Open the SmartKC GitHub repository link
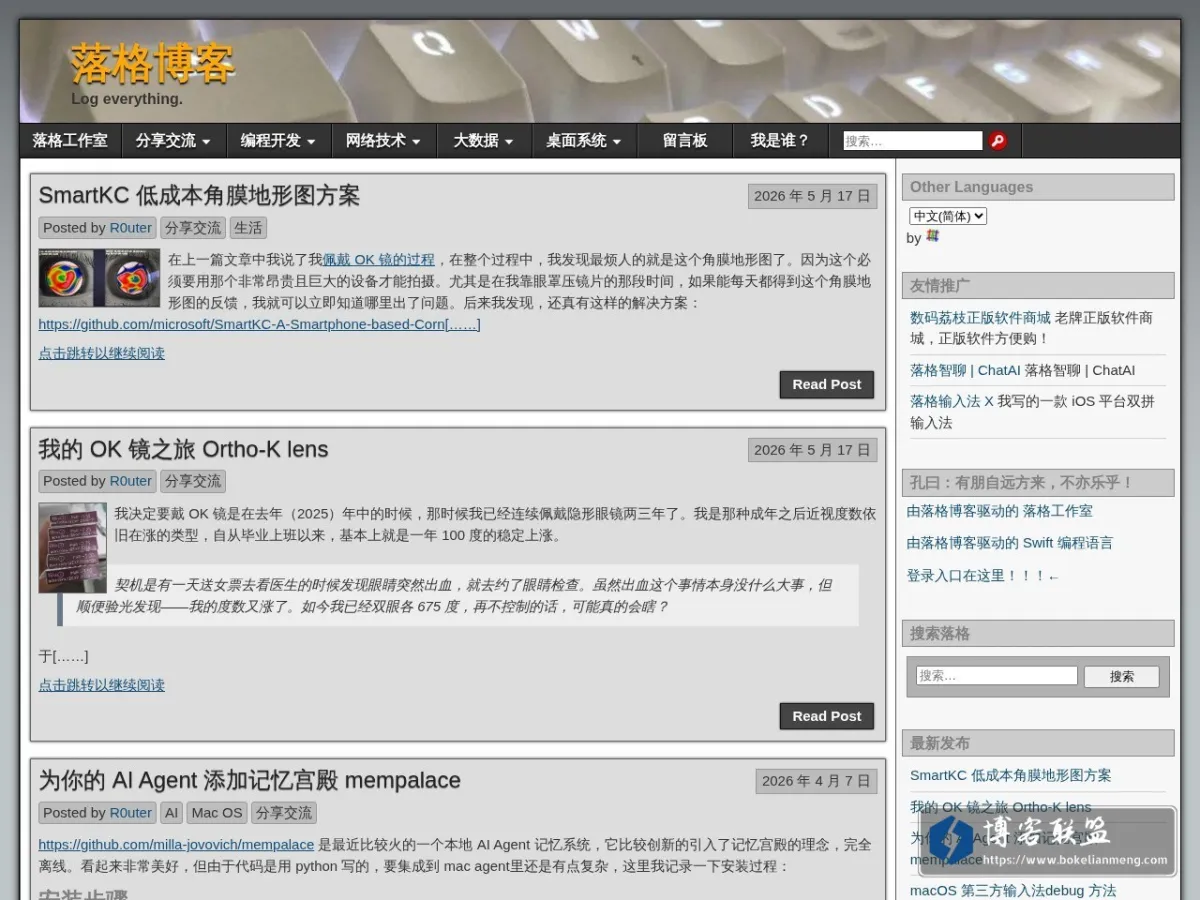Image resolution: width=1200 pixels, height=900 pixels. pyautogui.click(x=260, y=324)
